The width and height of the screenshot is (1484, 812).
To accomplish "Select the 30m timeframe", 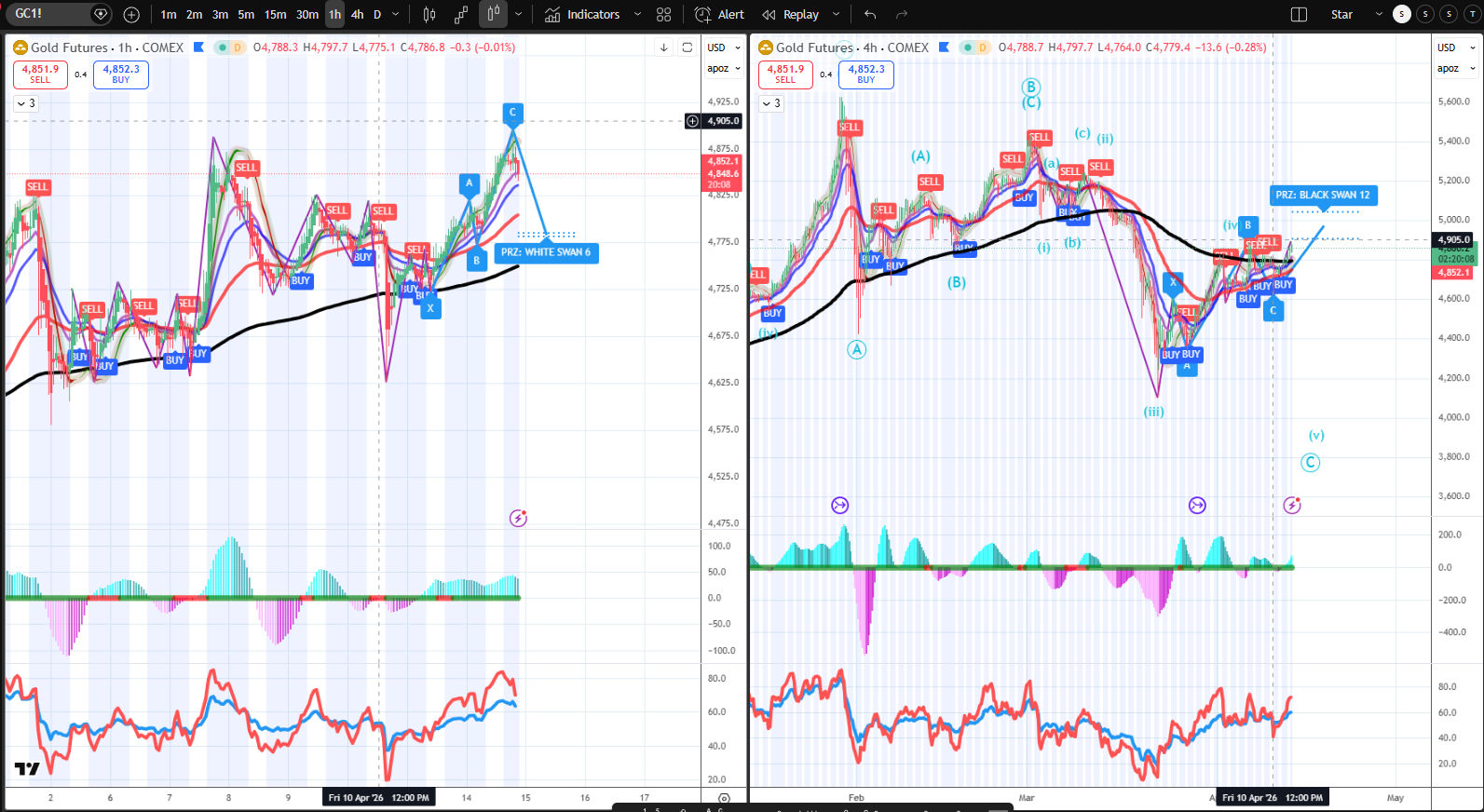I will click(307, 14).
